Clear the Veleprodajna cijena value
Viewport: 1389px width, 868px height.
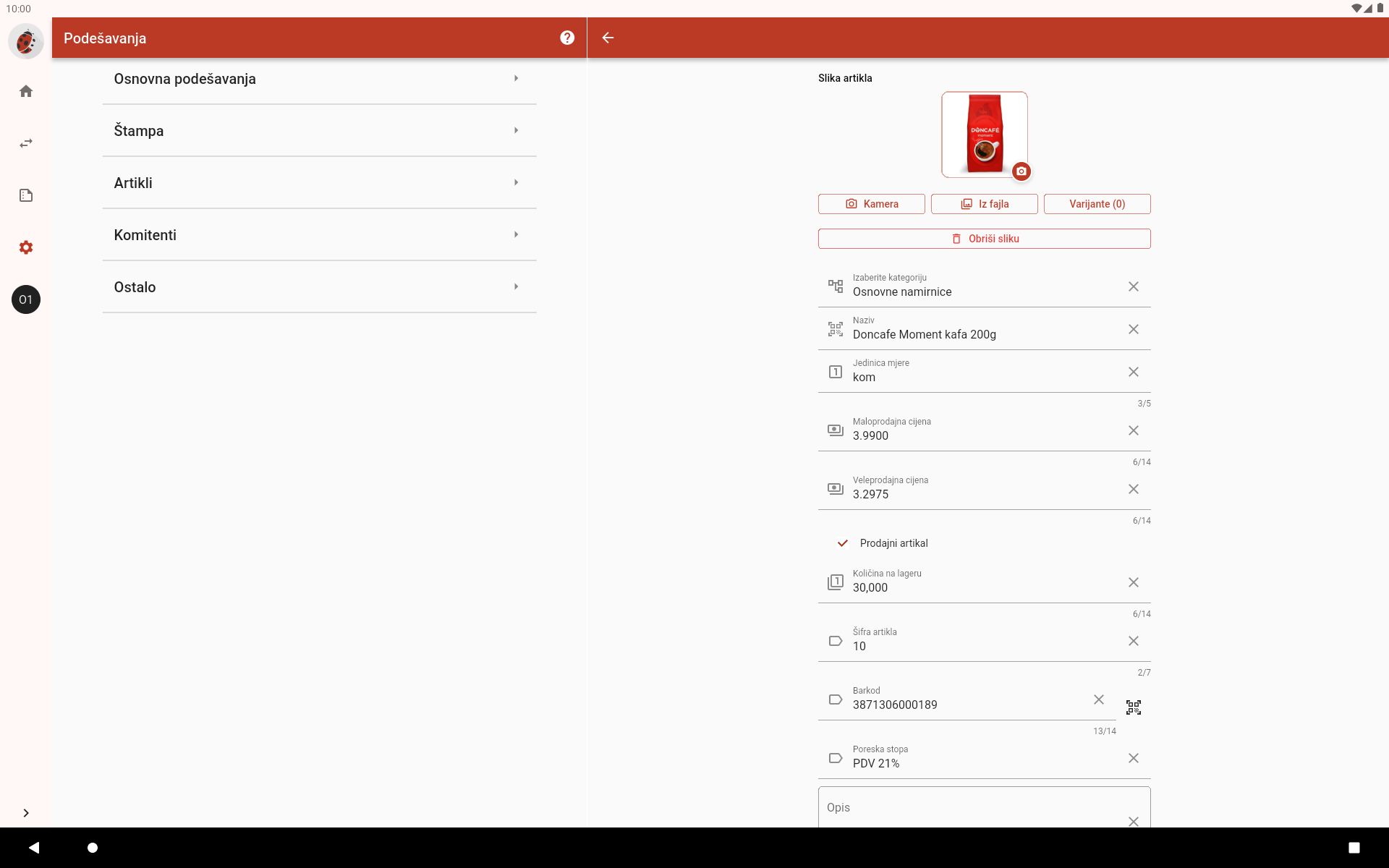1134,489
